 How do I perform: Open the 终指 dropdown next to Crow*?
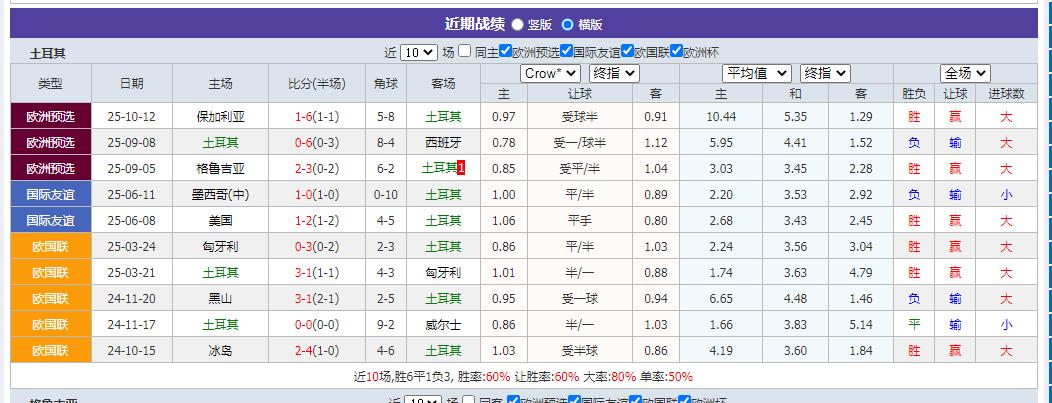coord(614,73)
